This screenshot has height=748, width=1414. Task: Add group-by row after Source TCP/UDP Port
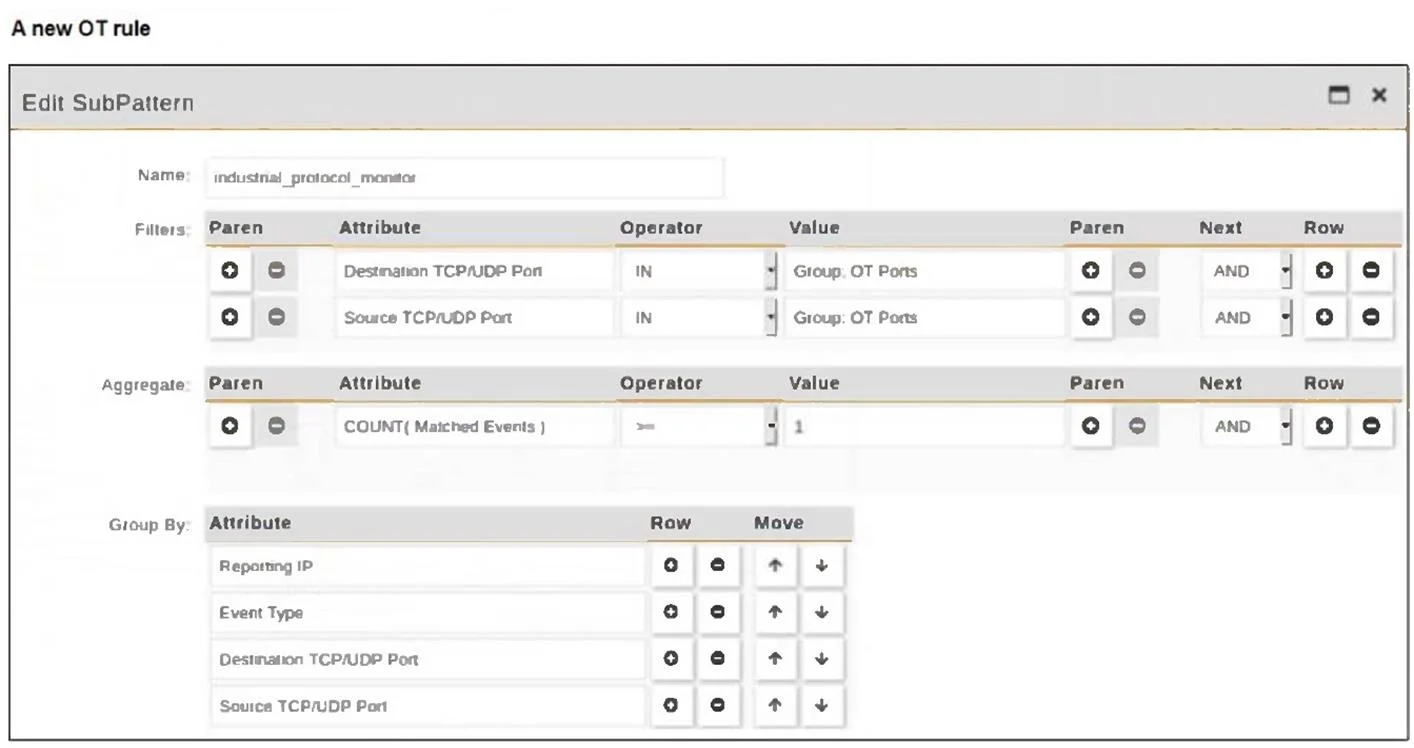tap(672, 705)
